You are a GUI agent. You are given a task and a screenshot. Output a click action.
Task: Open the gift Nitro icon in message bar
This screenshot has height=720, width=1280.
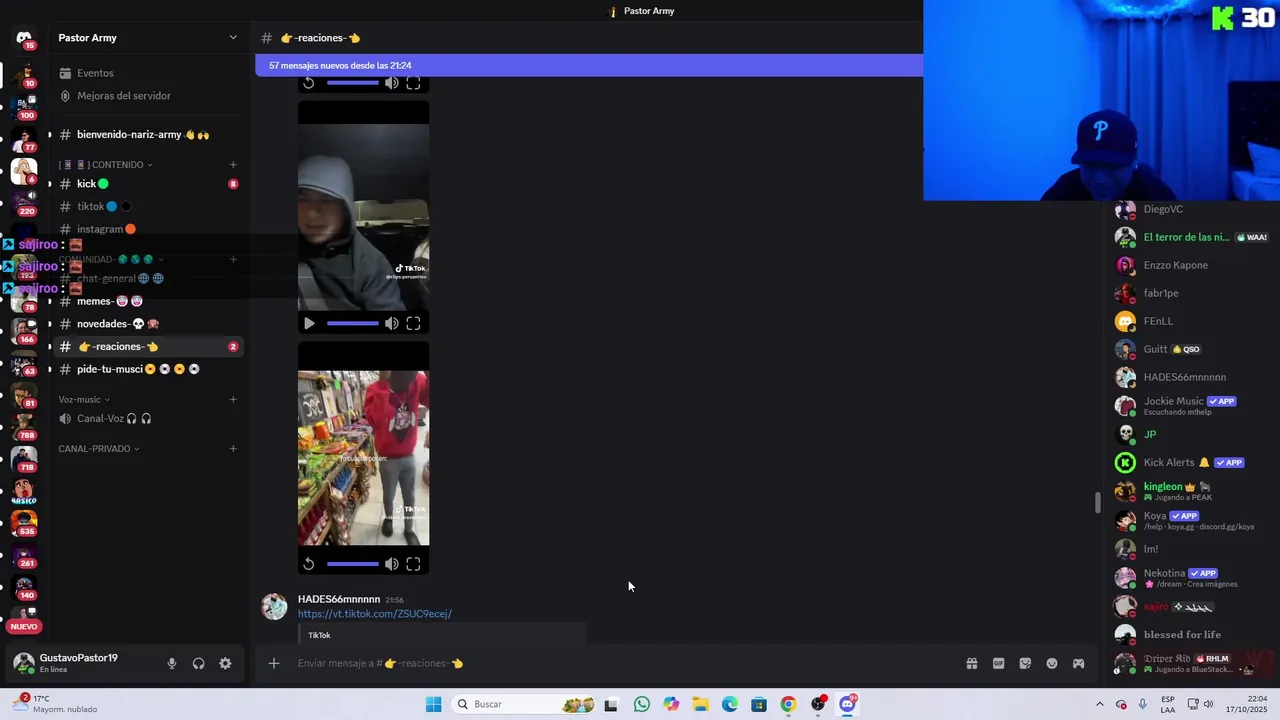[x=971, y=663]
